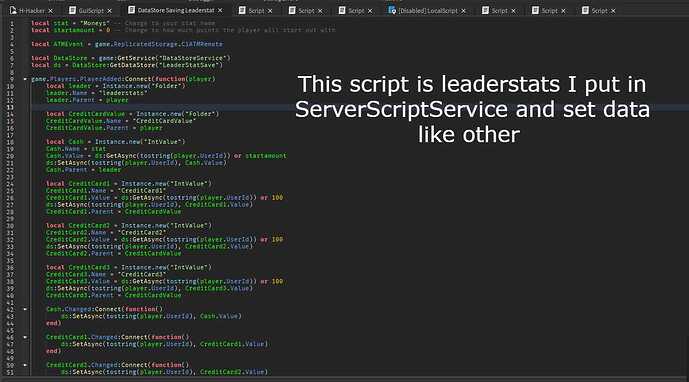Image resolution: width=689 pixels, height=382 pixels.
Task: Click the 'CreditCard1.Changed:Connect' line
Action: point(117,337)
